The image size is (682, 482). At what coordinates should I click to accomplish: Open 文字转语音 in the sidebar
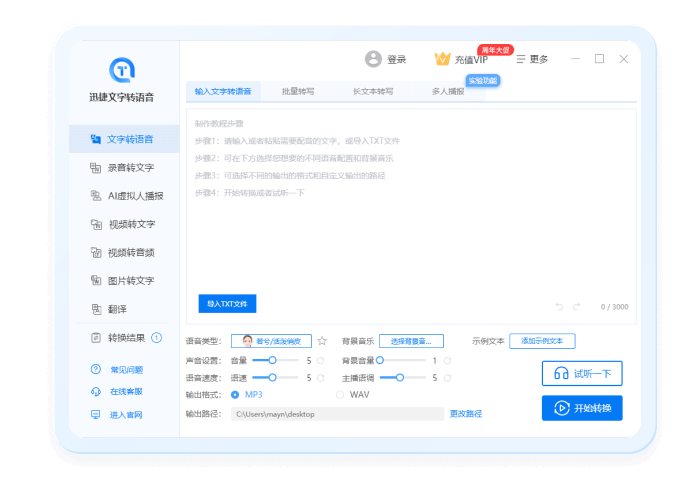pos(124,139)
